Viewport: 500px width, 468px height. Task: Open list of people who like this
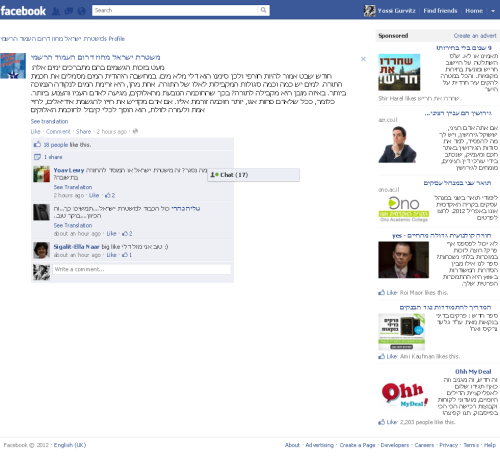coord(56,145)
